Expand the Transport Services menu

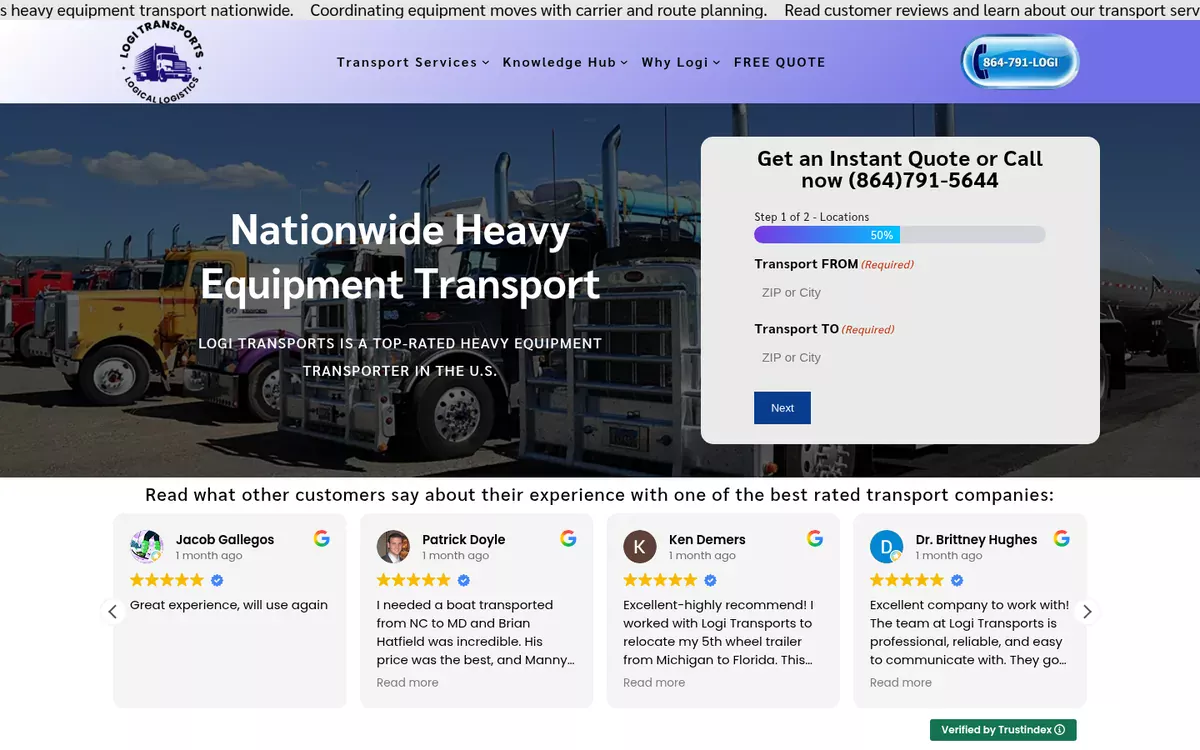point(413,62)
